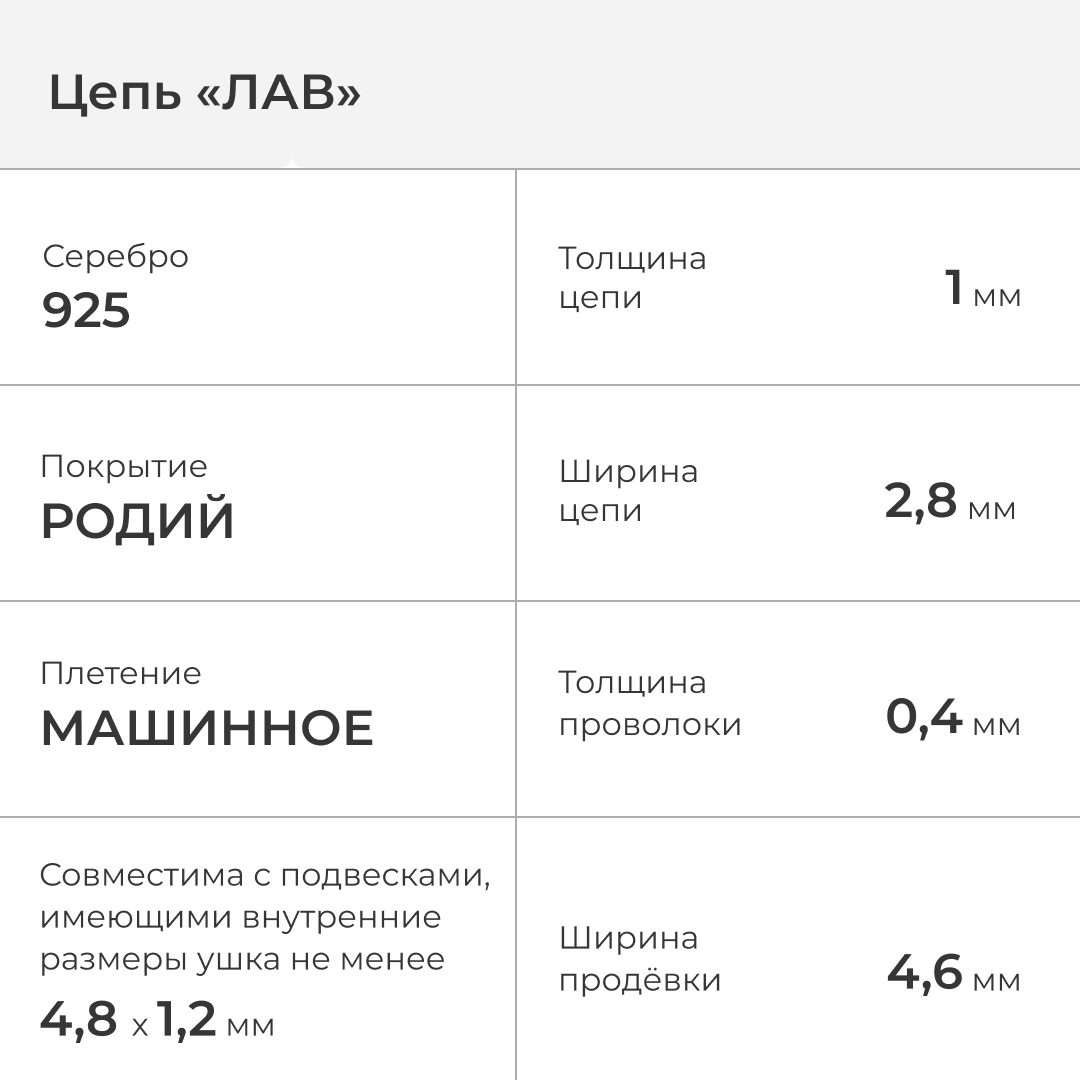1080x1080 pixels.
Task: Select the 1 мм chain thickness value
Action: pos(983,290)
